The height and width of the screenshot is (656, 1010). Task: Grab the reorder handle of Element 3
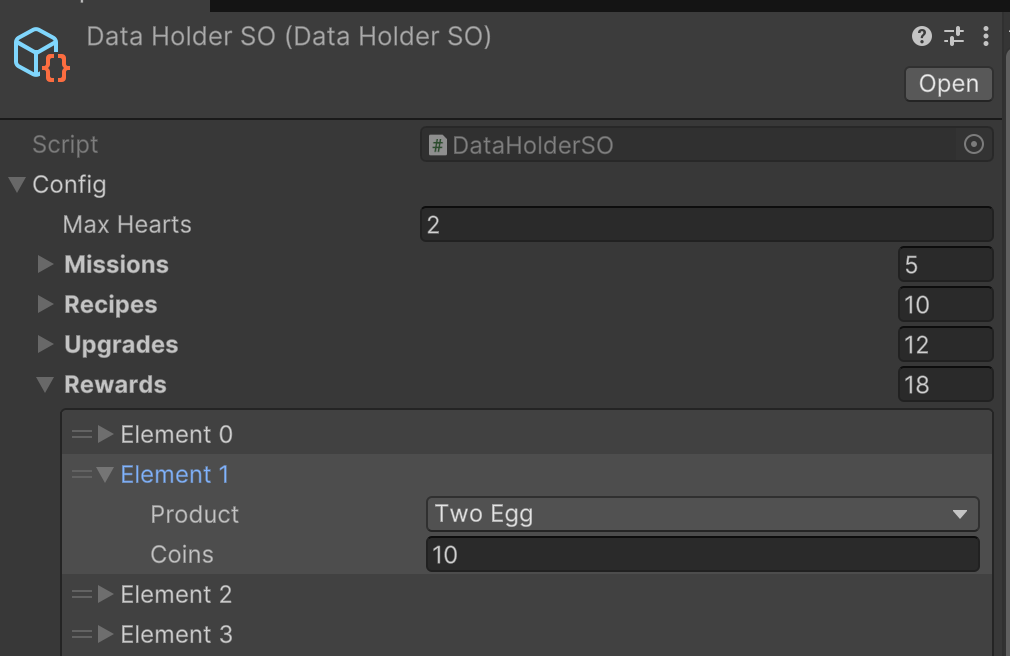tap(82, 634)
